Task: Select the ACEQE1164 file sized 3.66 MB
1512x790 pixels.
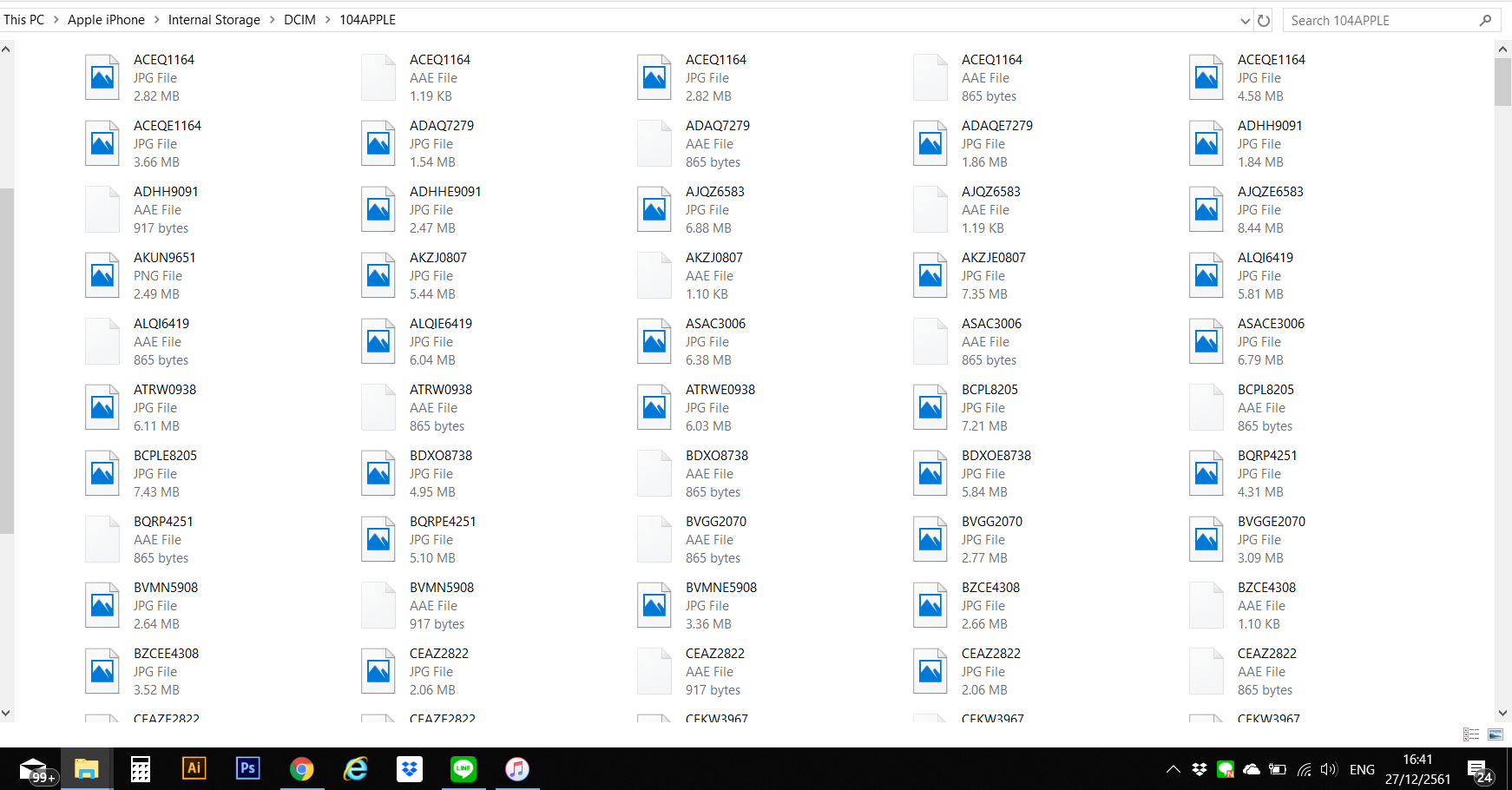Action: click(145, 143)
